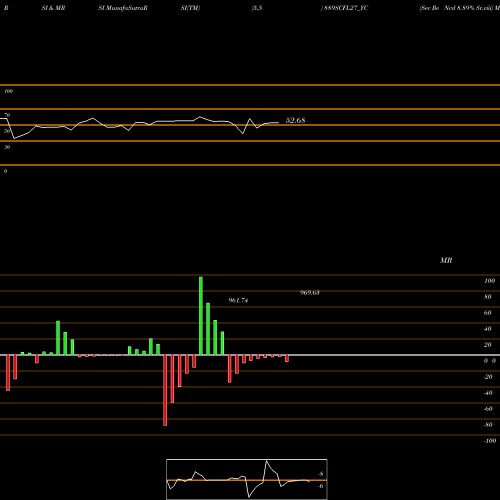Click the 'SI(TM)' header text
Image resolution: width=500 pixels, height=500 pixels.
(x=190, y=8)
